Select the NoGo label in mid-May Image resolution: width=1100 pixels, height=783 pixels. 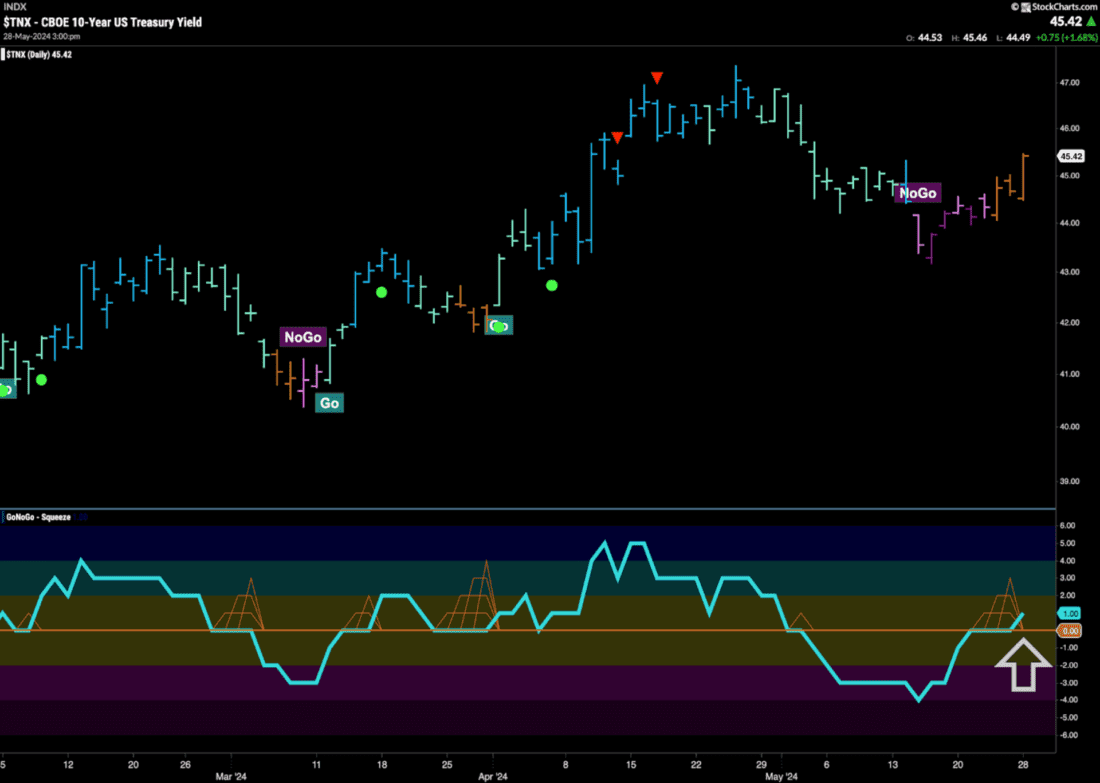click(x=918, y=192)
